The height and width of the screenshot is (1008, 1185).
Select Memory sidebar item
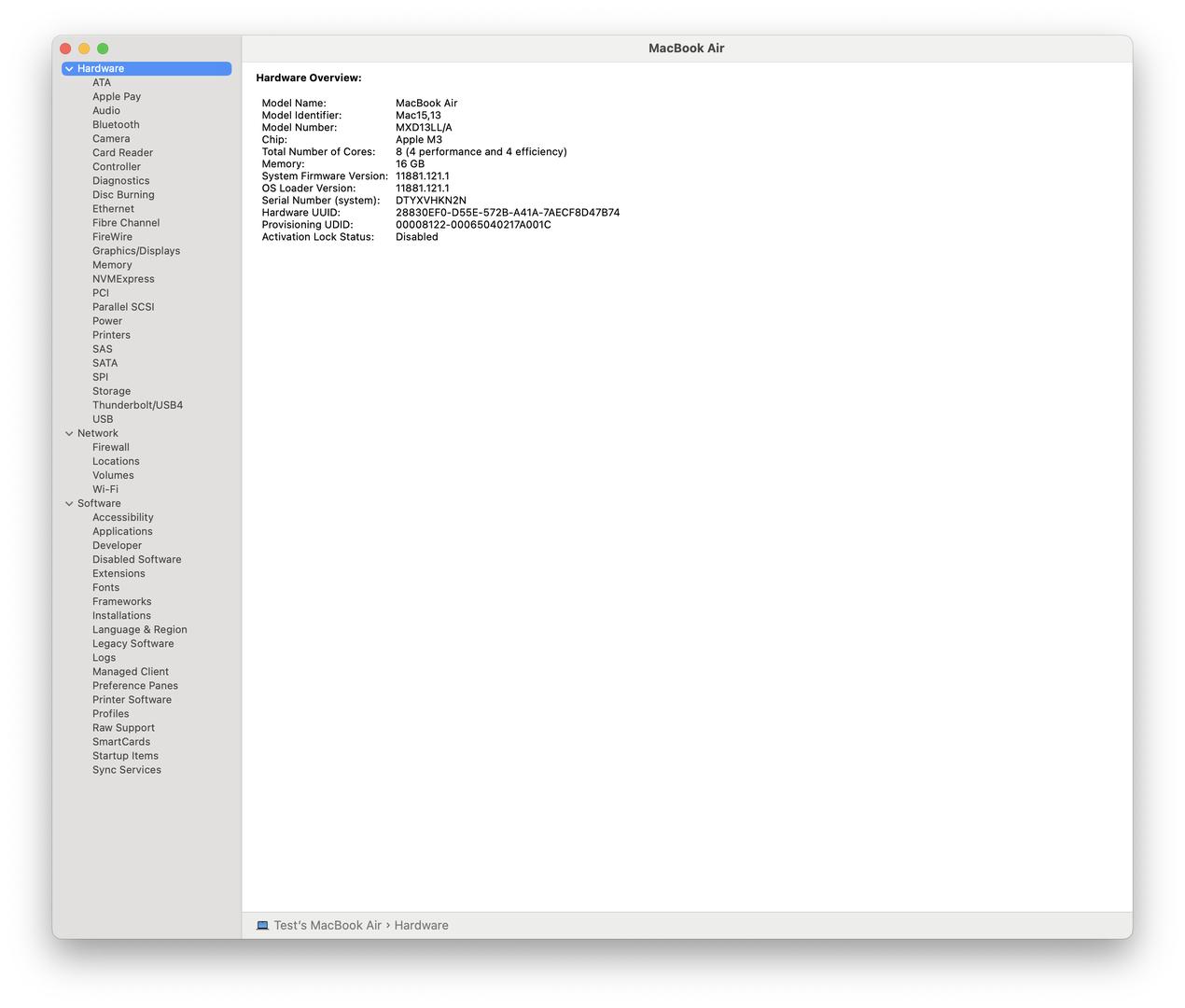point(112,265)
